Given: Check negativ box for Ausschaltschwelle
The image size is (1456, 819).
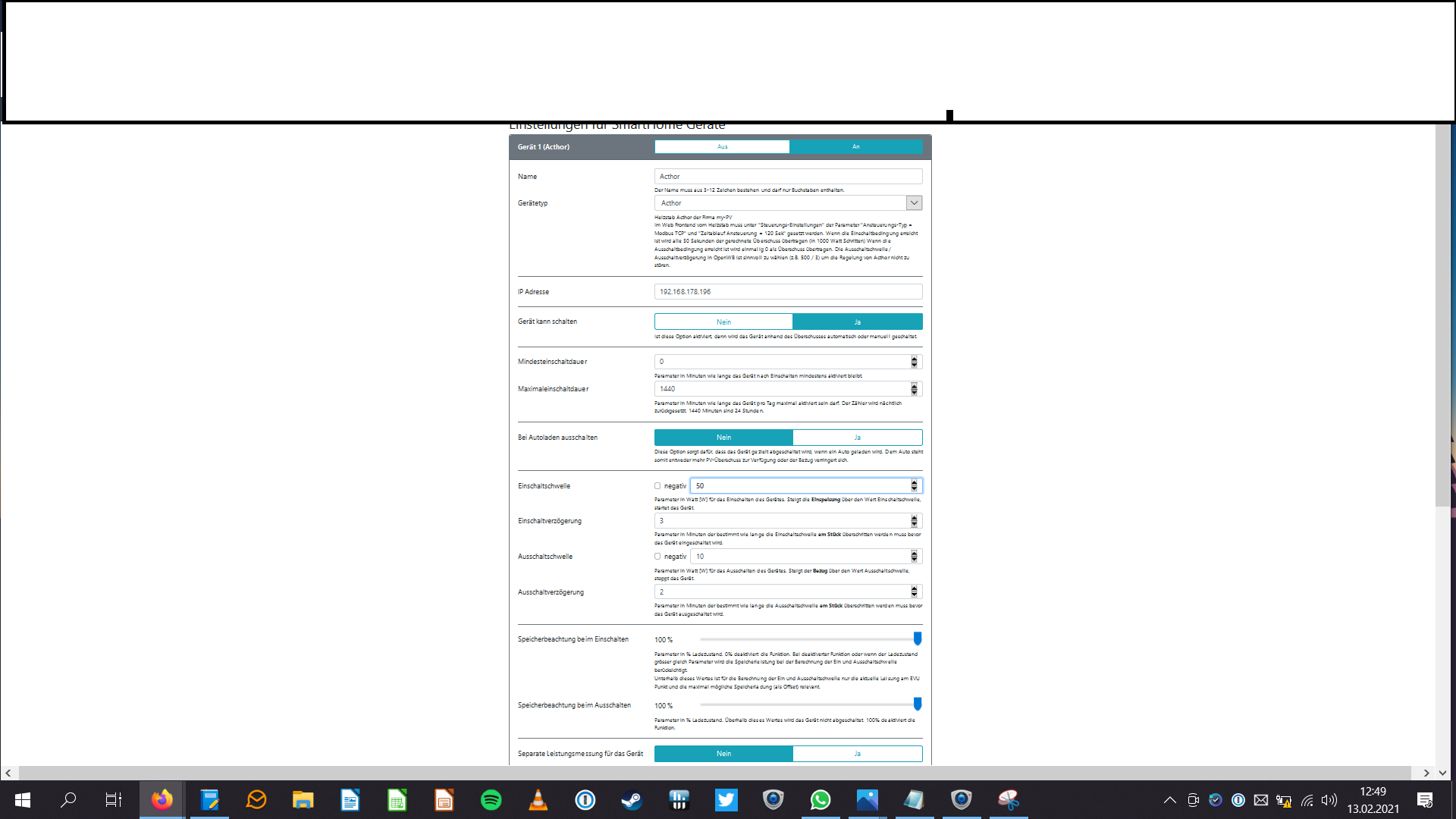Looking at the screenshot, I should pyautogui.click(x=657, y=557).
